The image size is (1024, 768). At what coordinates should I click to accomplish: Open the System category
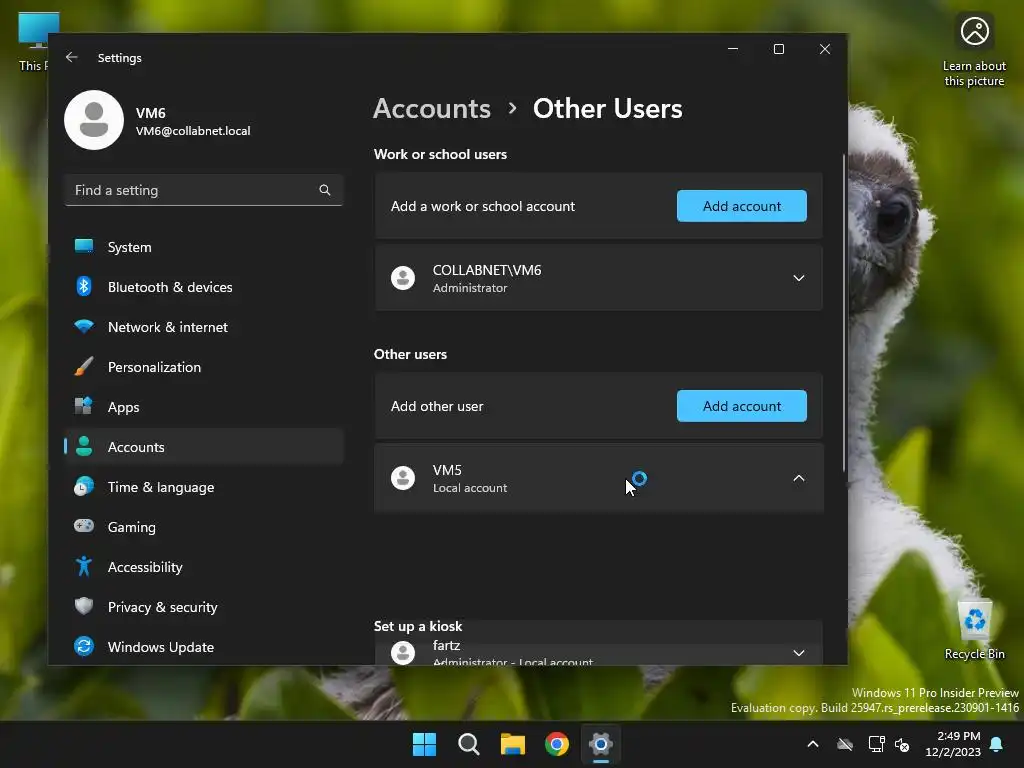(x=204, y=247)
